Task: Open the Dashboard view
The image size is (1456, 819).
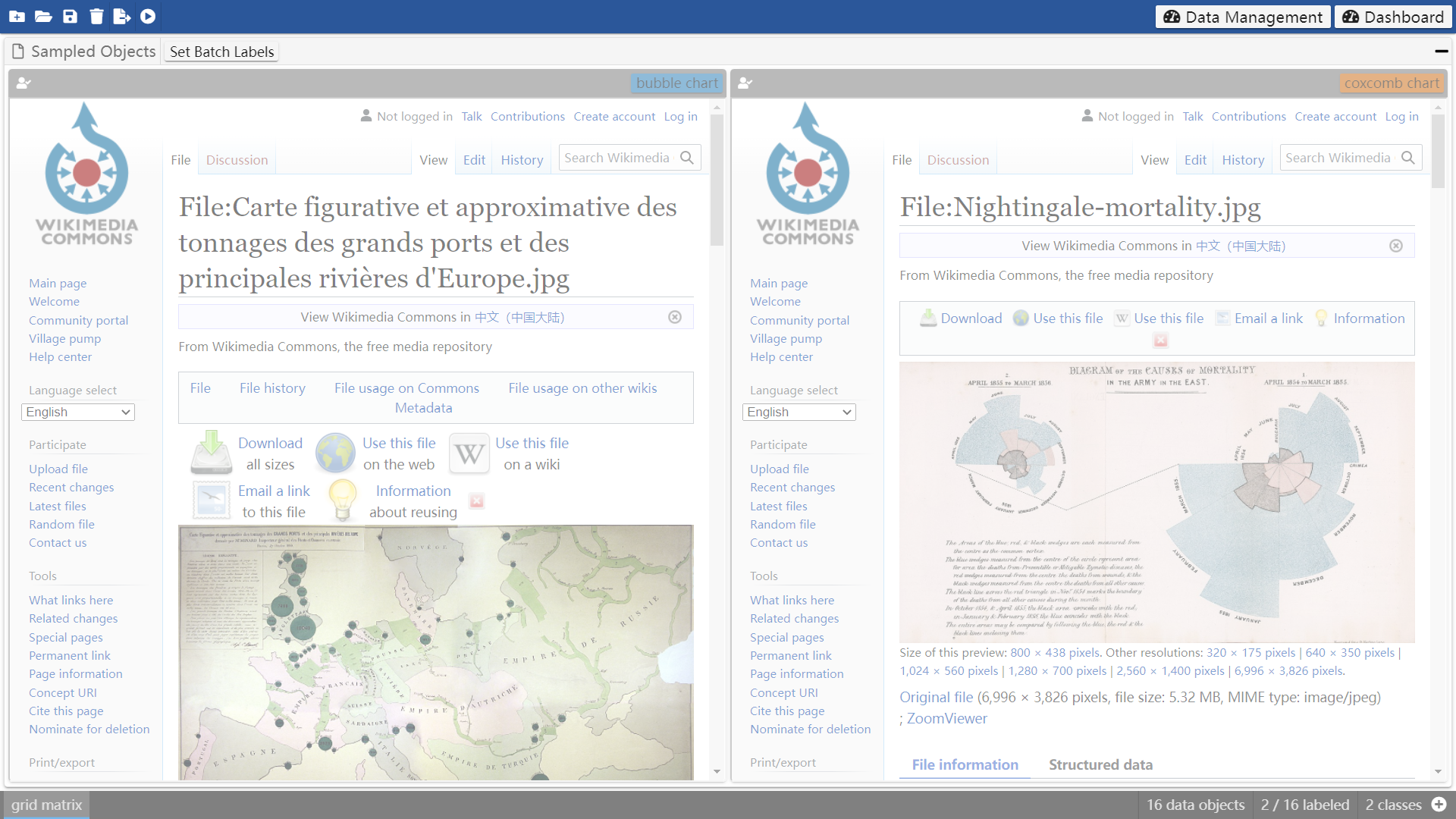Action: (x=1393, y=17)
